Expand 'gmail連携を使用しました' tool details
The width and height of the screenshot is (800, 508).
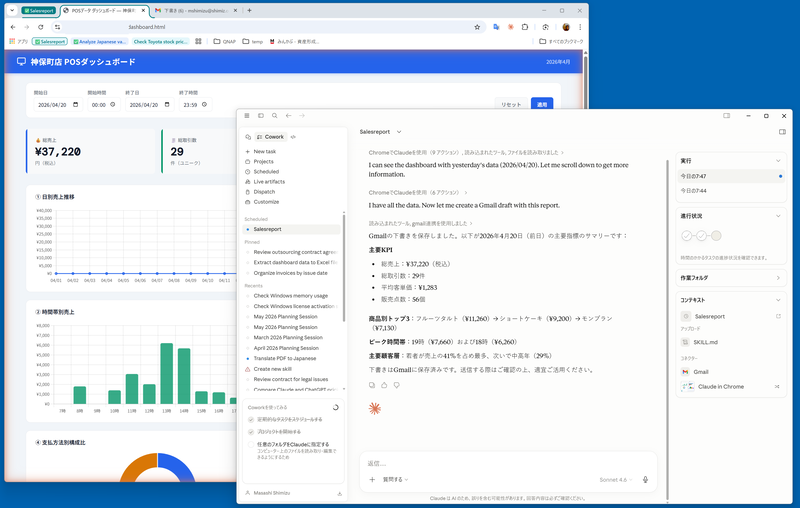(420, 223)
